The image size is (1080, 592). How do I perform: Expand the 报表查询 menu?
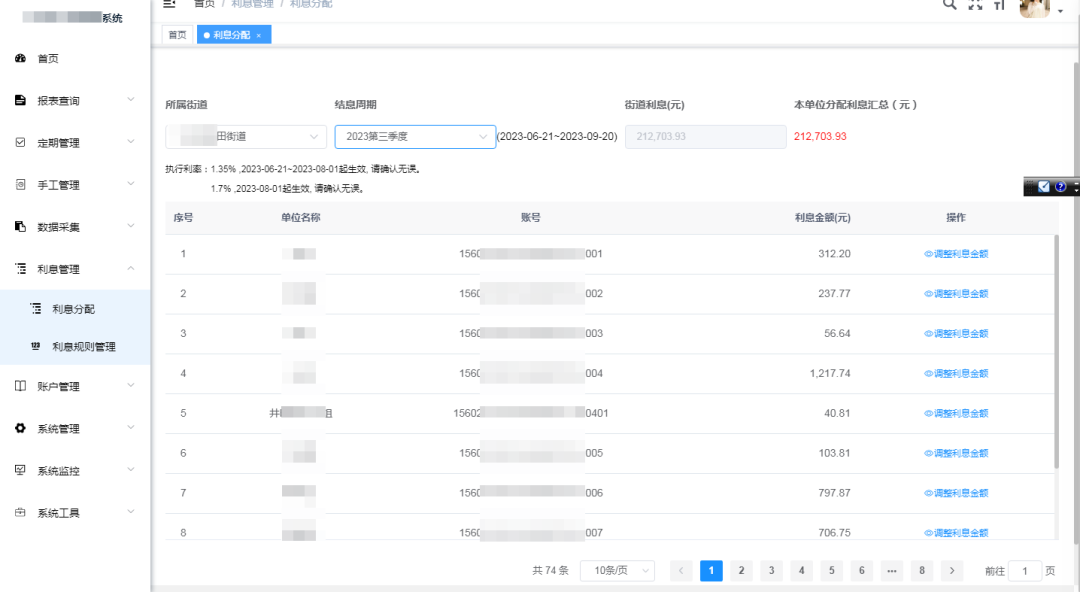point(75,101)
